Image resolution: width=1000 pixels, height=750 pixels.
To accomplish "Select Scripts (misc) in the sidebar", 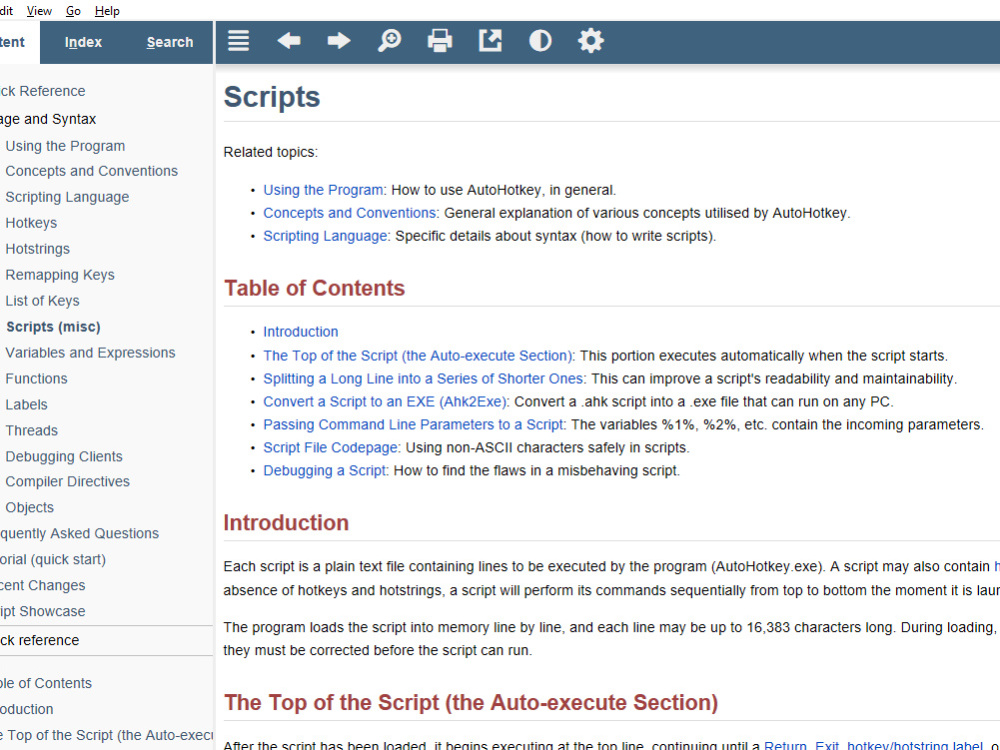I will coord(53,327).
